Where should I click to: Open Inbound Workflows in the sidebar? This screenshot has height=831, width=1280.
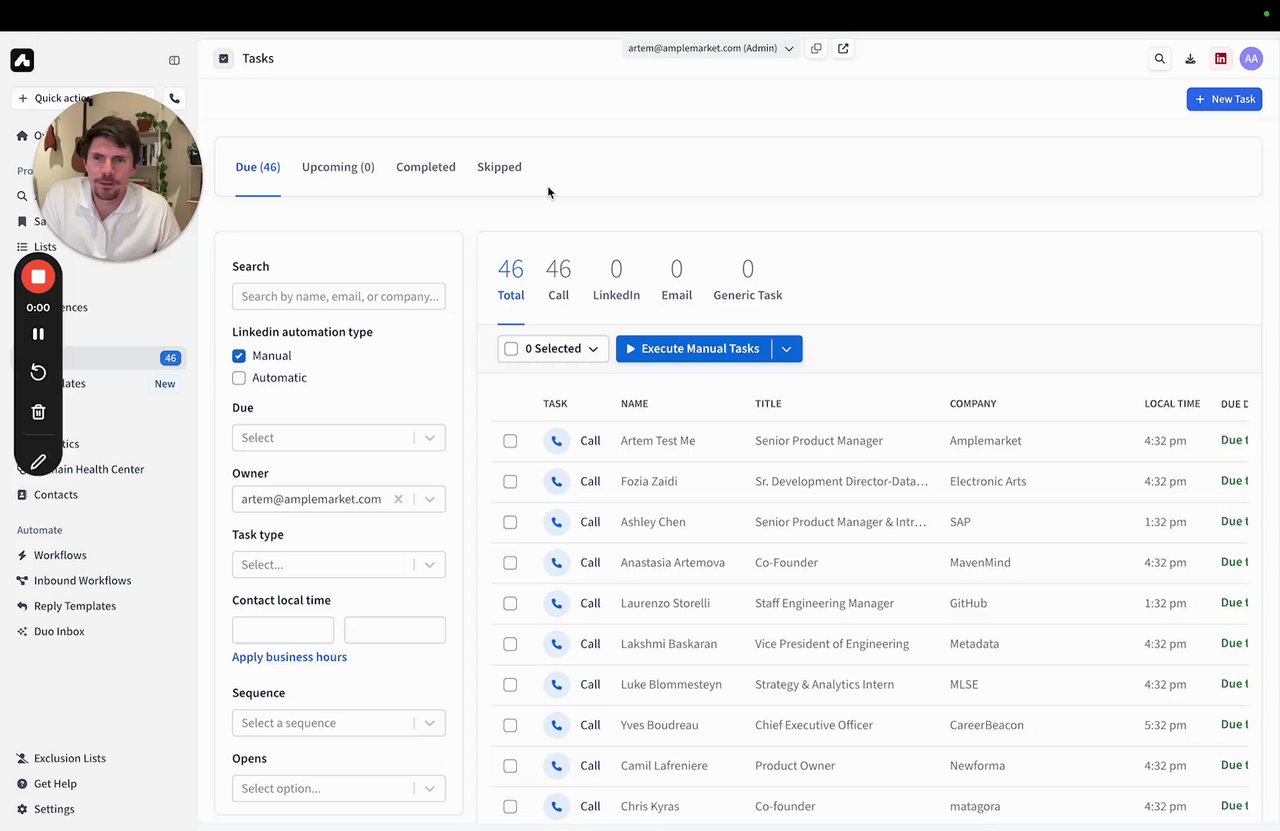82,581
